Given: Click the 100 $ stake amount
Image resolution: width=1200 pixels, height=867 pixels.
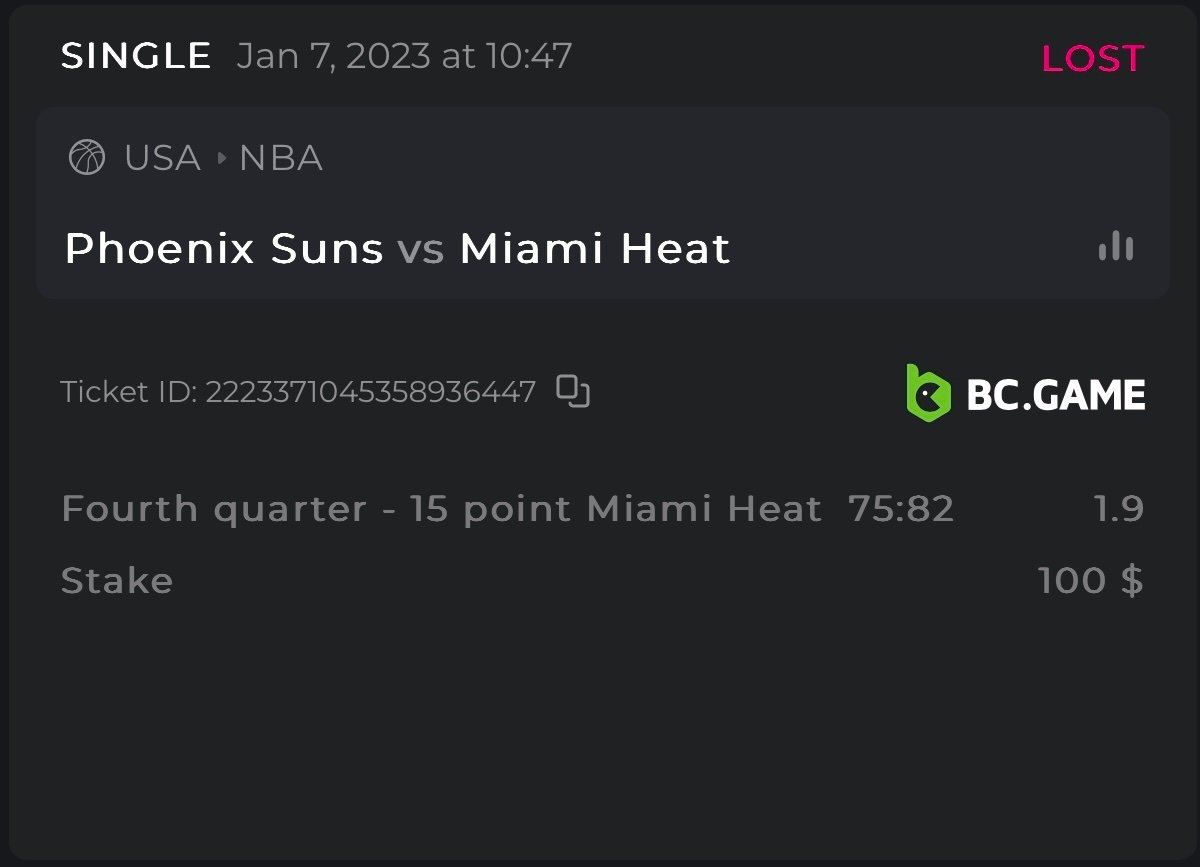Looking at the screenshot, I should 1090,581.
